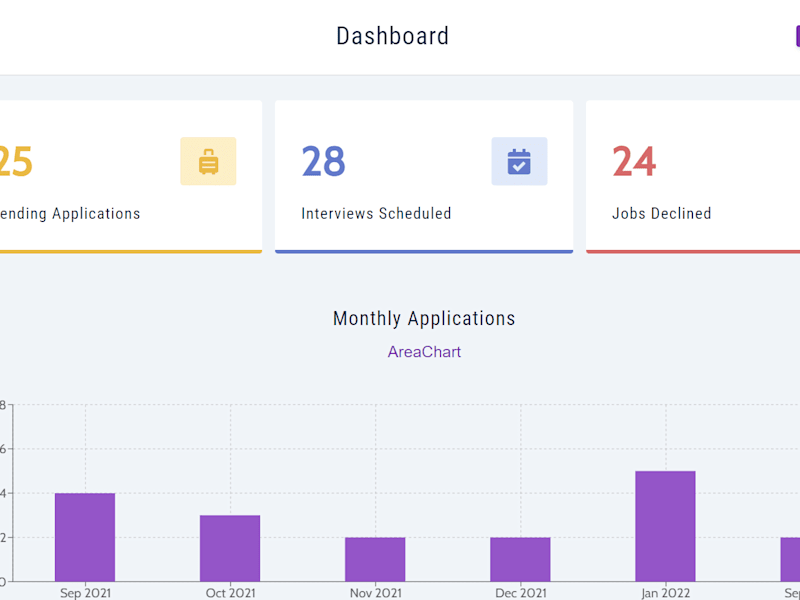Click the suitcase icon on Pending Applications card
800x600 pixels.
click(x=208, y=161)
